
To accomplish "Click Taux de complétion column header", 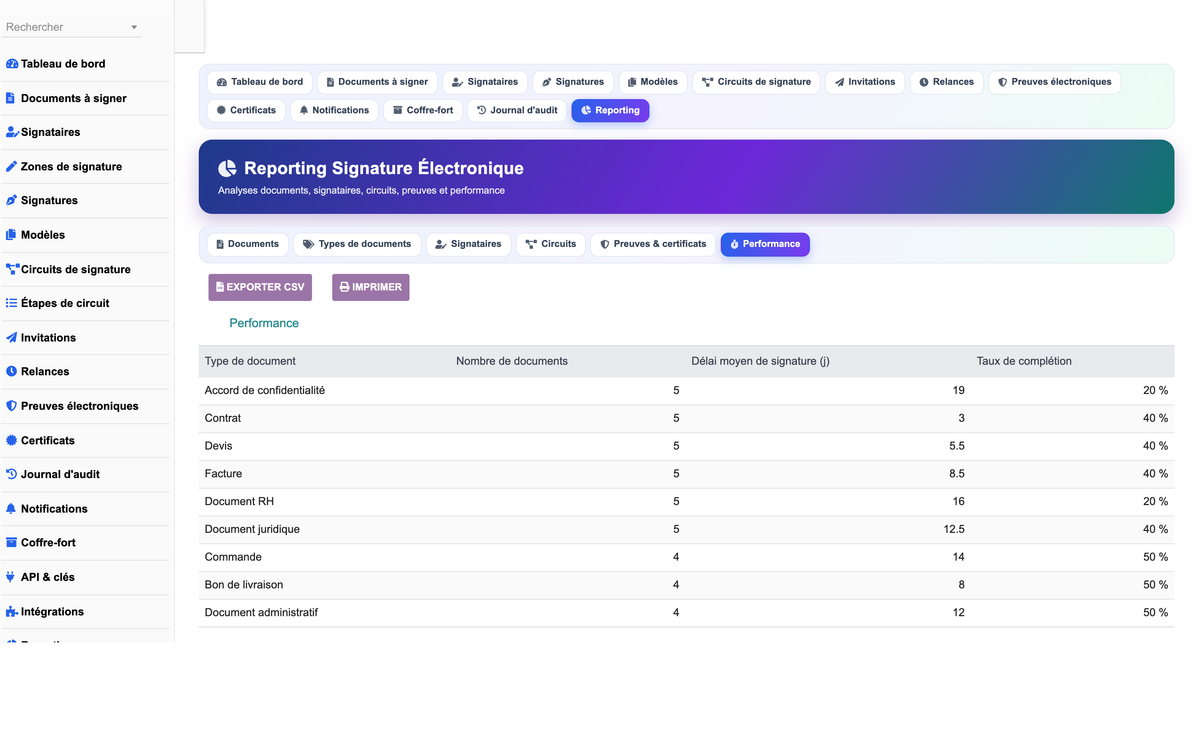I will tap(1024, 361).
